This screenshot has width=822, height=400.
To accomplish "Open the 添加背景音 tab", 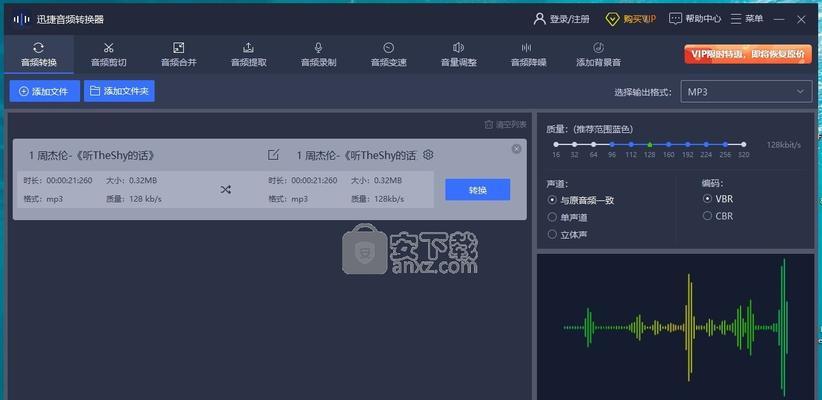I will click(598, 55).
